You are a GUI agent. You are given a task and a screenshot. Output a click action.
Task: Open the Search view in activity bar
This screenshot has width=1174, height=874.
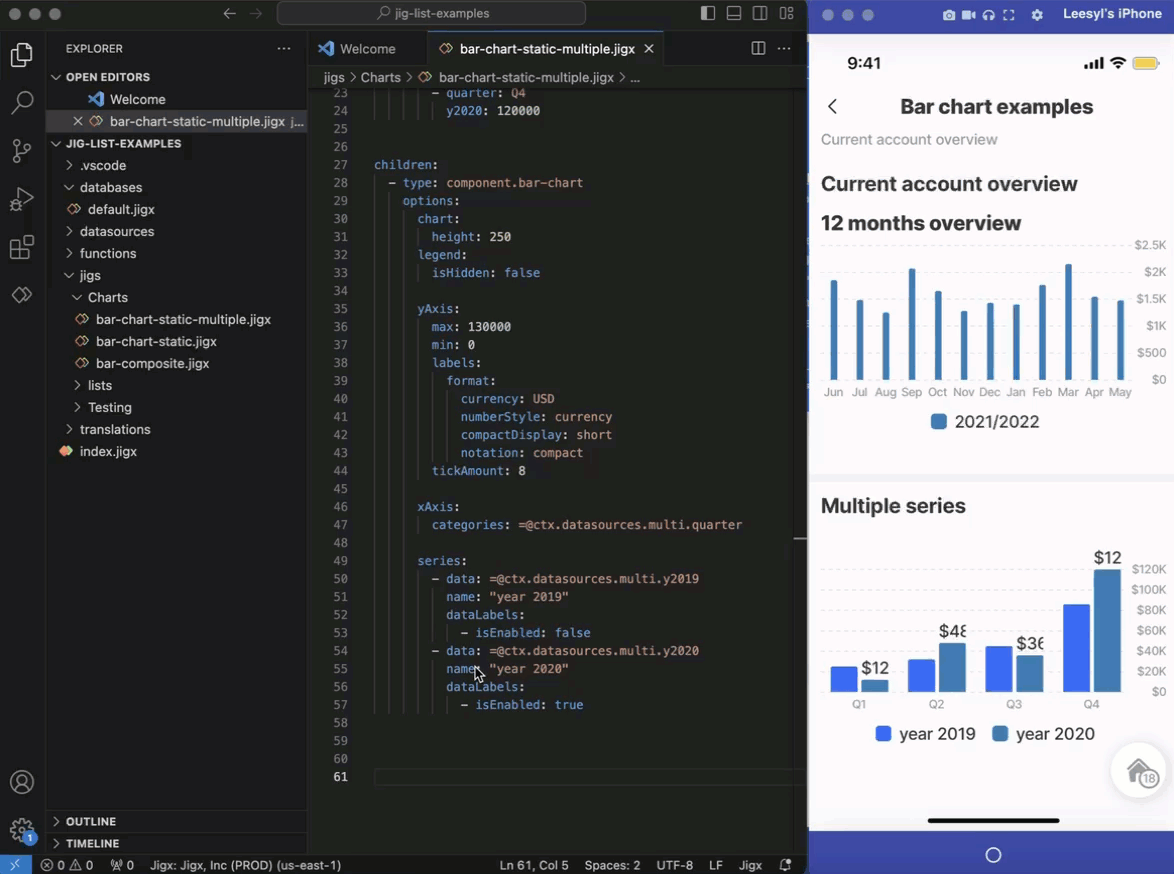click(x=22, y=102)
